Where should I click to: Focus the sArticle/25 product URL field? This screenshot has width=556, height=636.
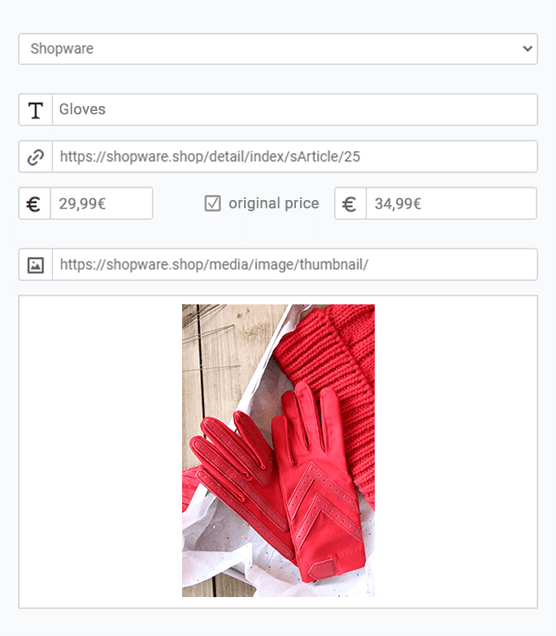click(295, 157)
